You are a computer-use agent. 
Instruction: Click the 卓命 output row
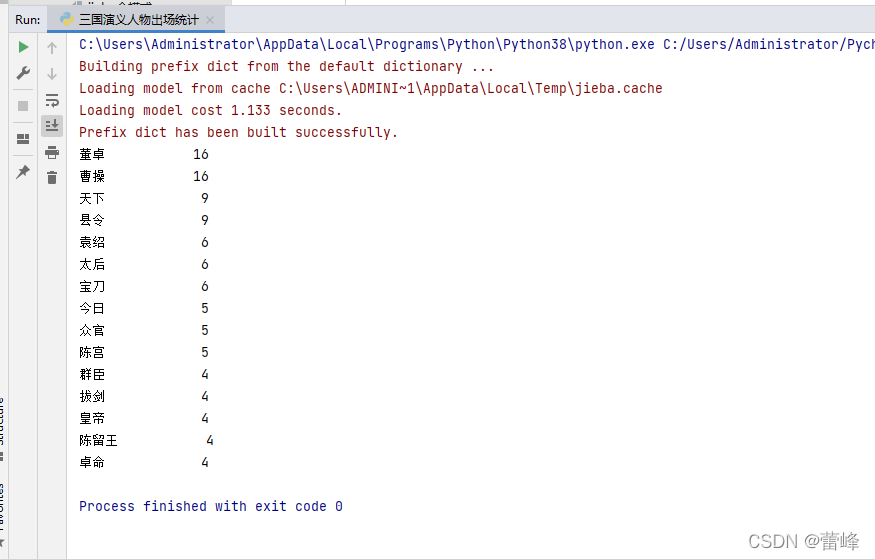144,462
